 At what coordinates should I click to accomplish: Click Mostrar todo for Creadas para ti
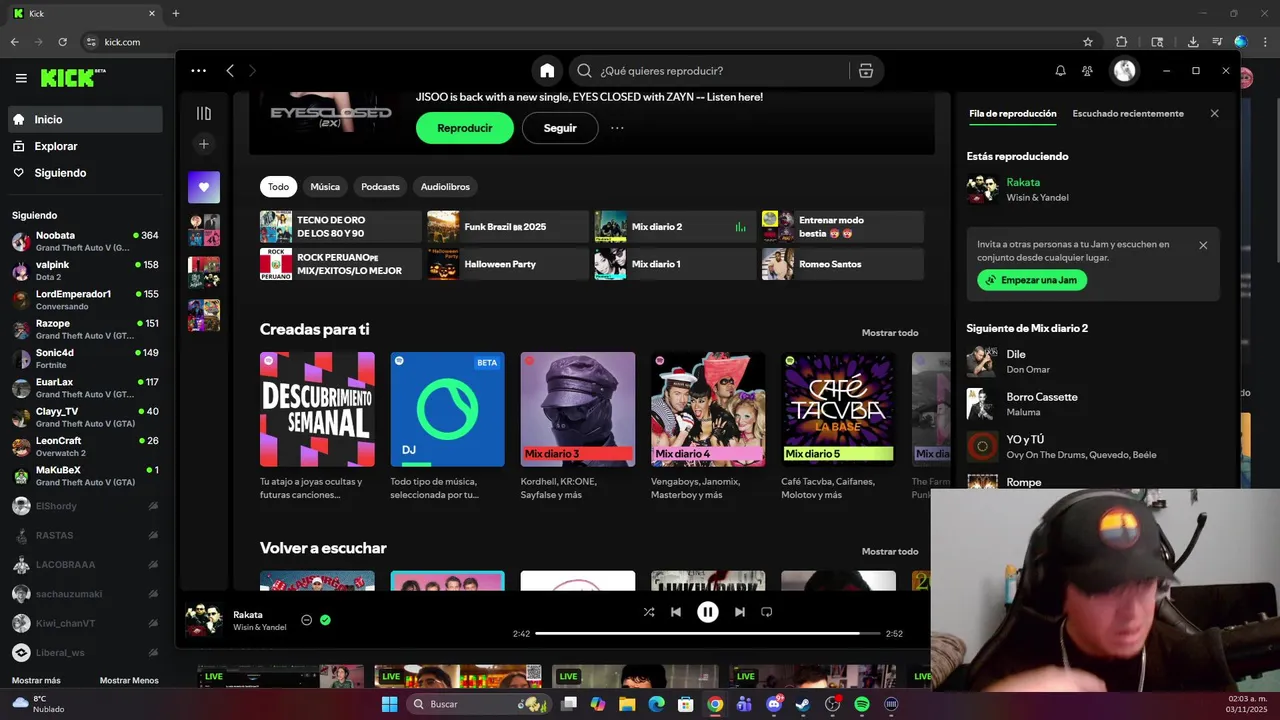click(x=890, y=333)
